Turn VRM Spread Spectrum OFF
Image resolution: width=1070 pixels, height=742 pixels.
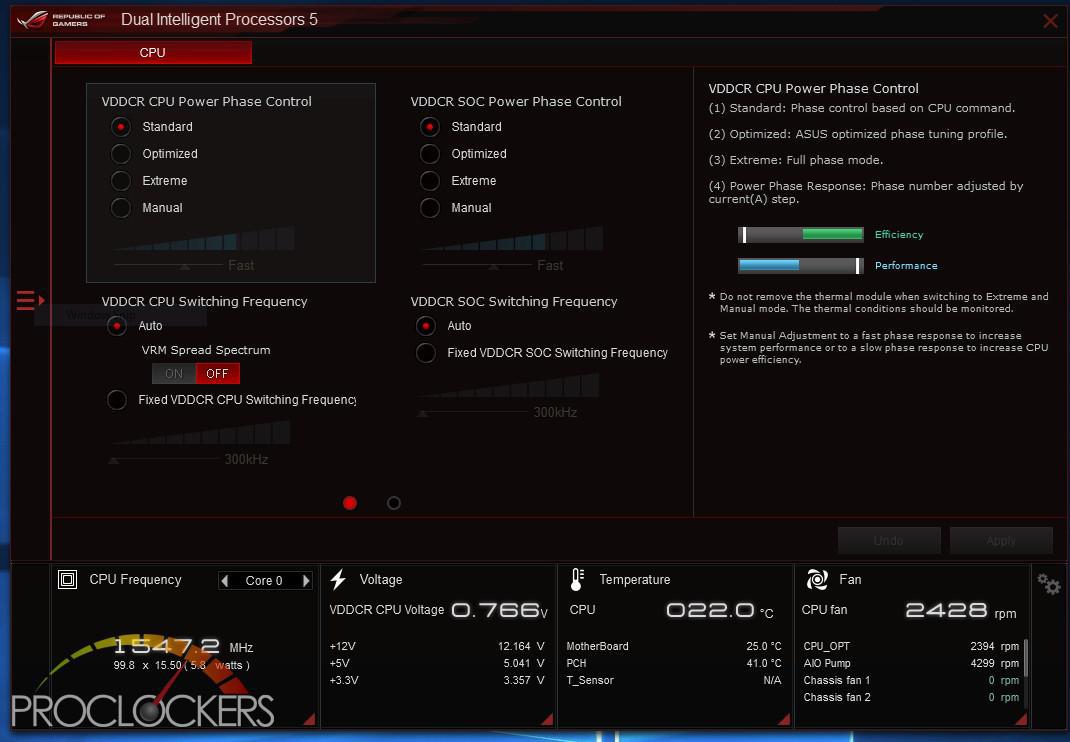coord(218,373)
